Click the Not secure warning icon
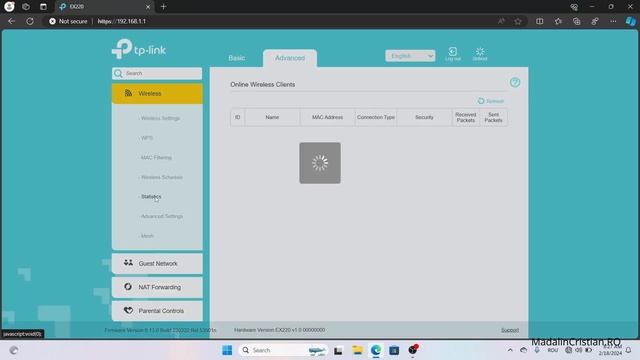This screenshot has height=360, width=640. [52, 21]
